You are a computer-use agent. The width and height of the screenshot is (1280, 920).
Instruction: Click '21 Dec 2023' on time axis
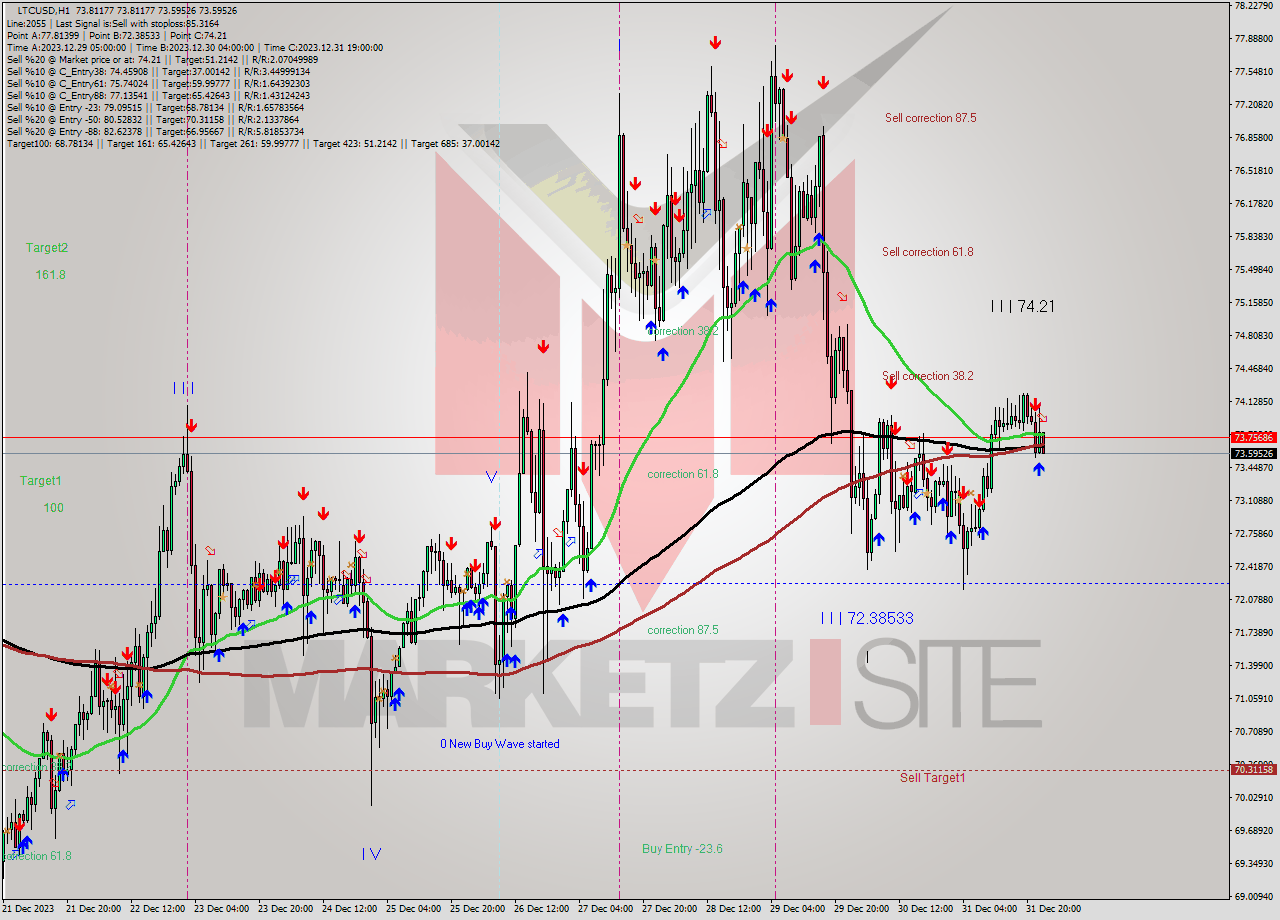coord(26,909)
